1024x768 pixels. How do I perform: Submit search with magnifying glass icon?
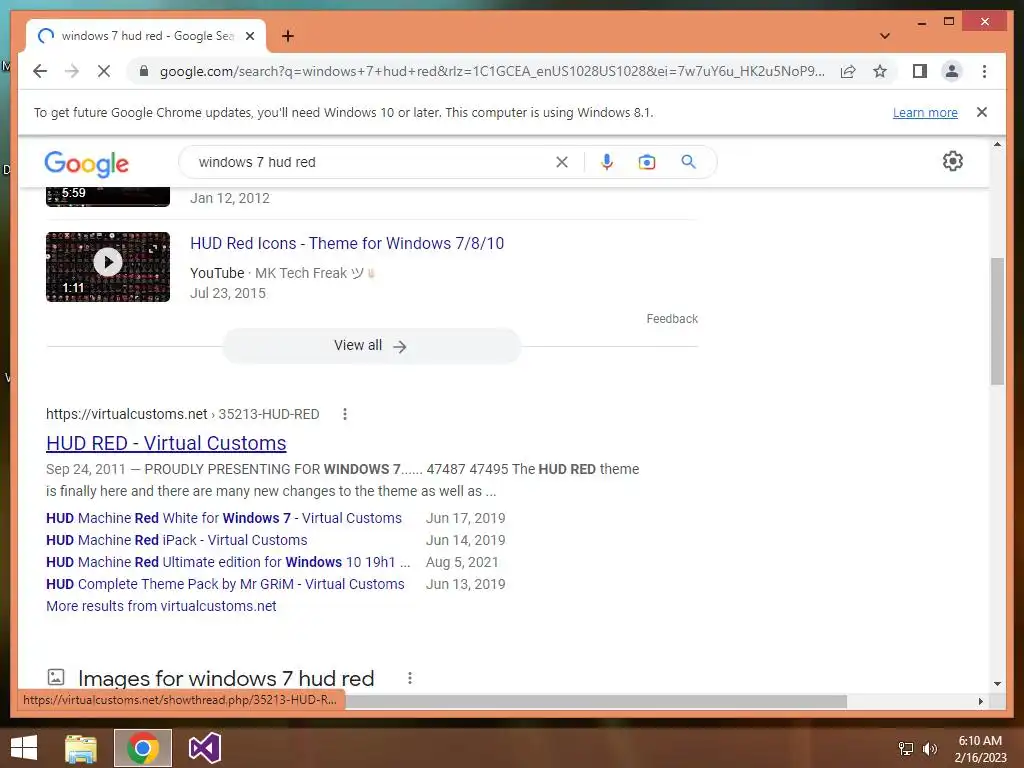[688, 162]
